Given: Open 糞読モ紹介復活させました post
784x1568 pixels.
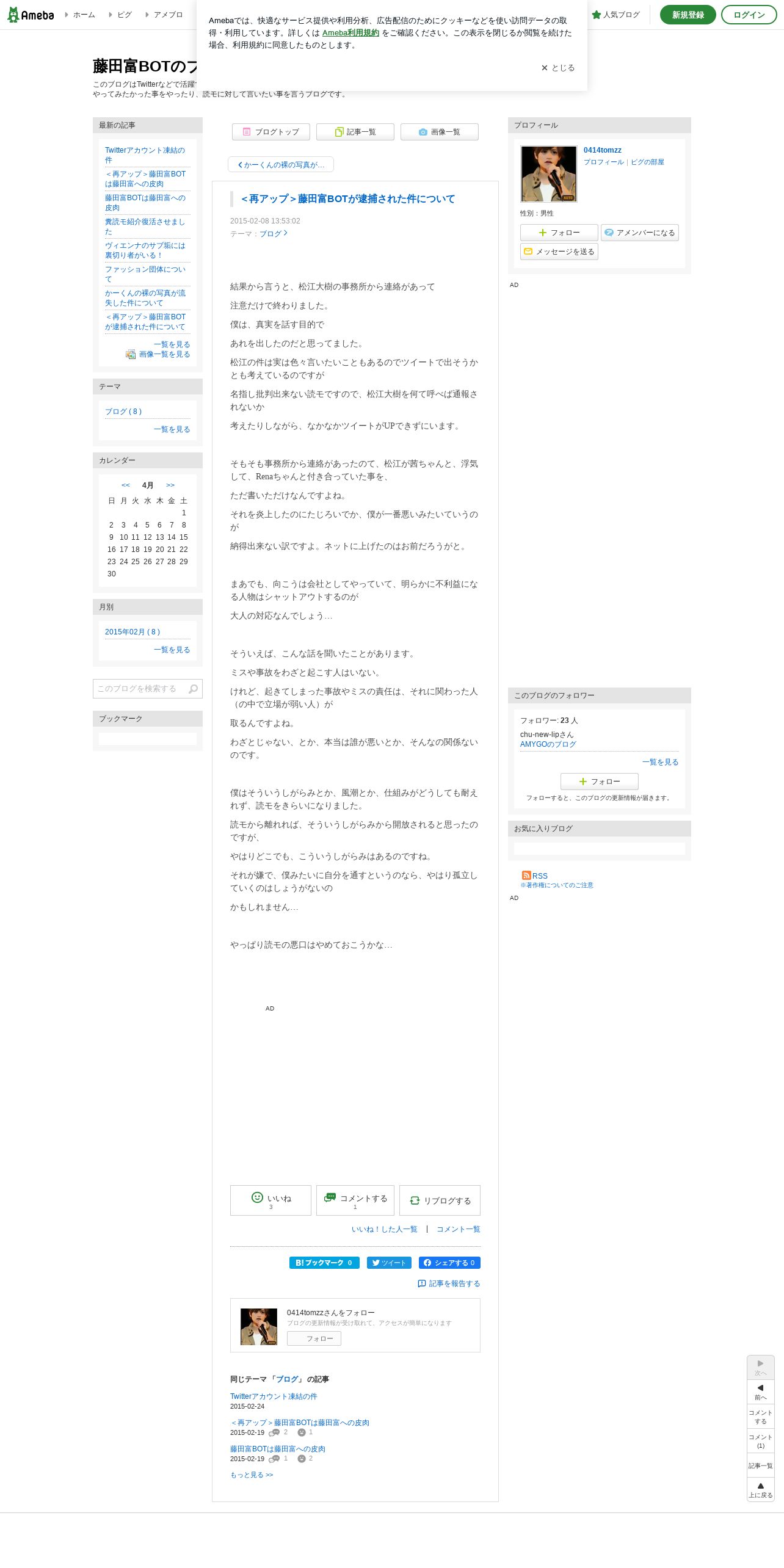Looking at the screenshot, I should [x=145, y=227].
